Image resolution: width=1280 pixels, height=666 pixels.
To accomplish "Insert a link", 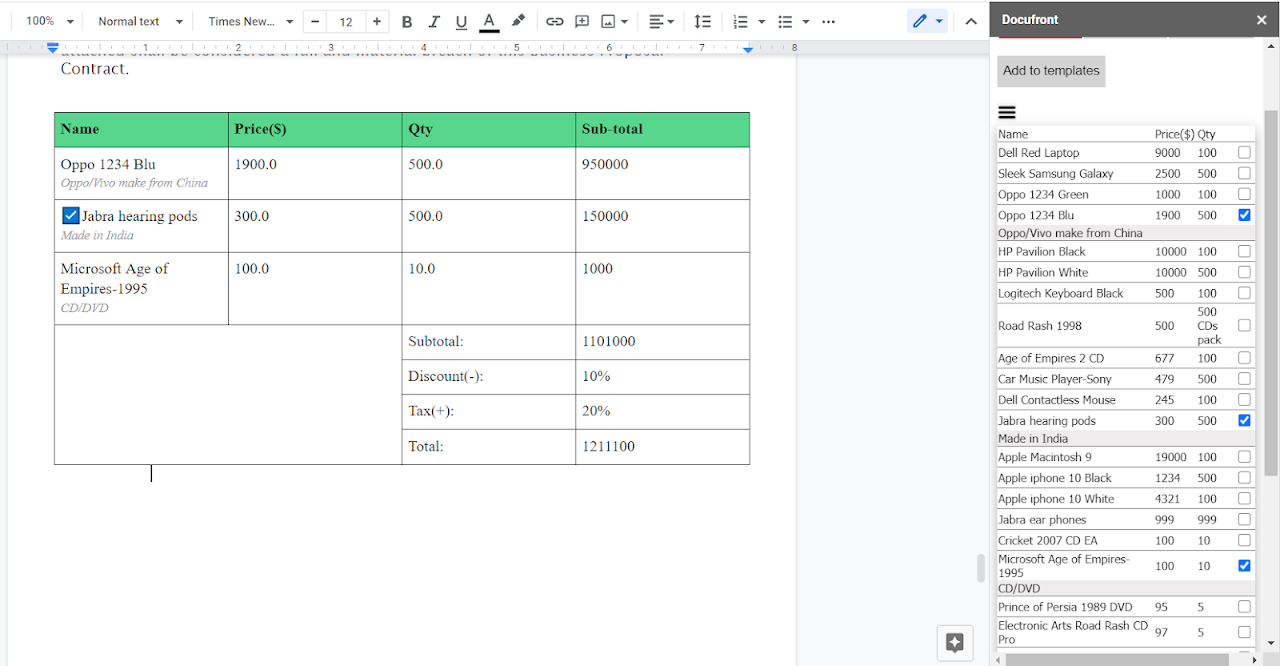I will (554, 21).
